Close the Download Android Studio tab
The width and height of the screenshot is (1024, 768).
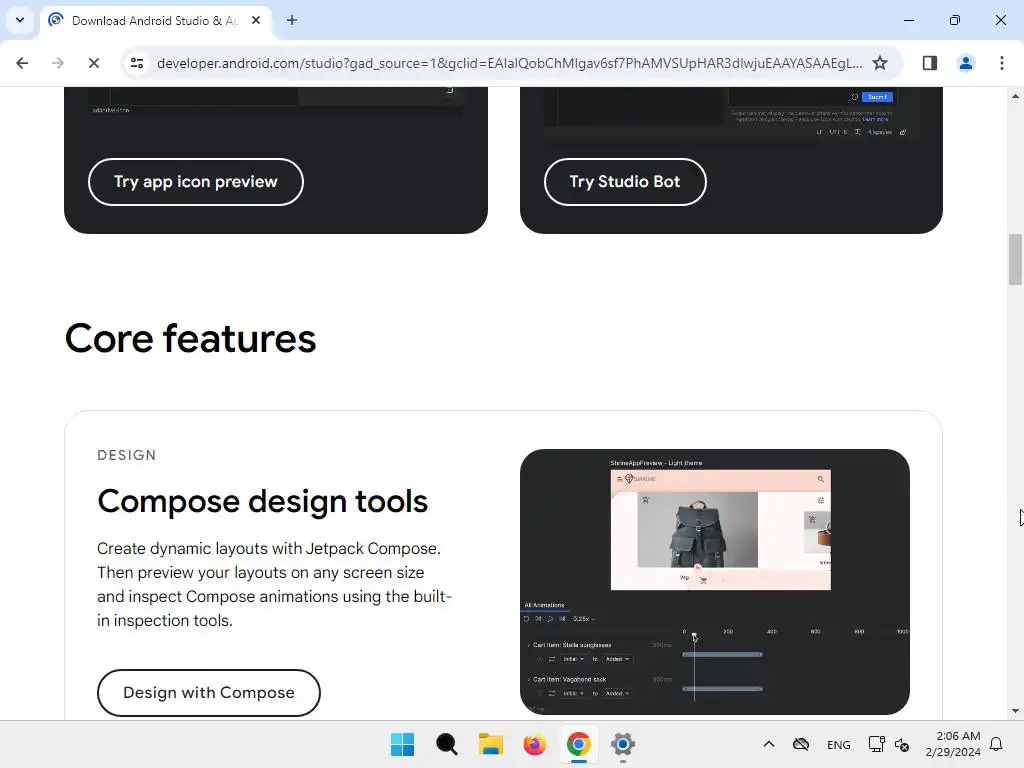point(256,20)
